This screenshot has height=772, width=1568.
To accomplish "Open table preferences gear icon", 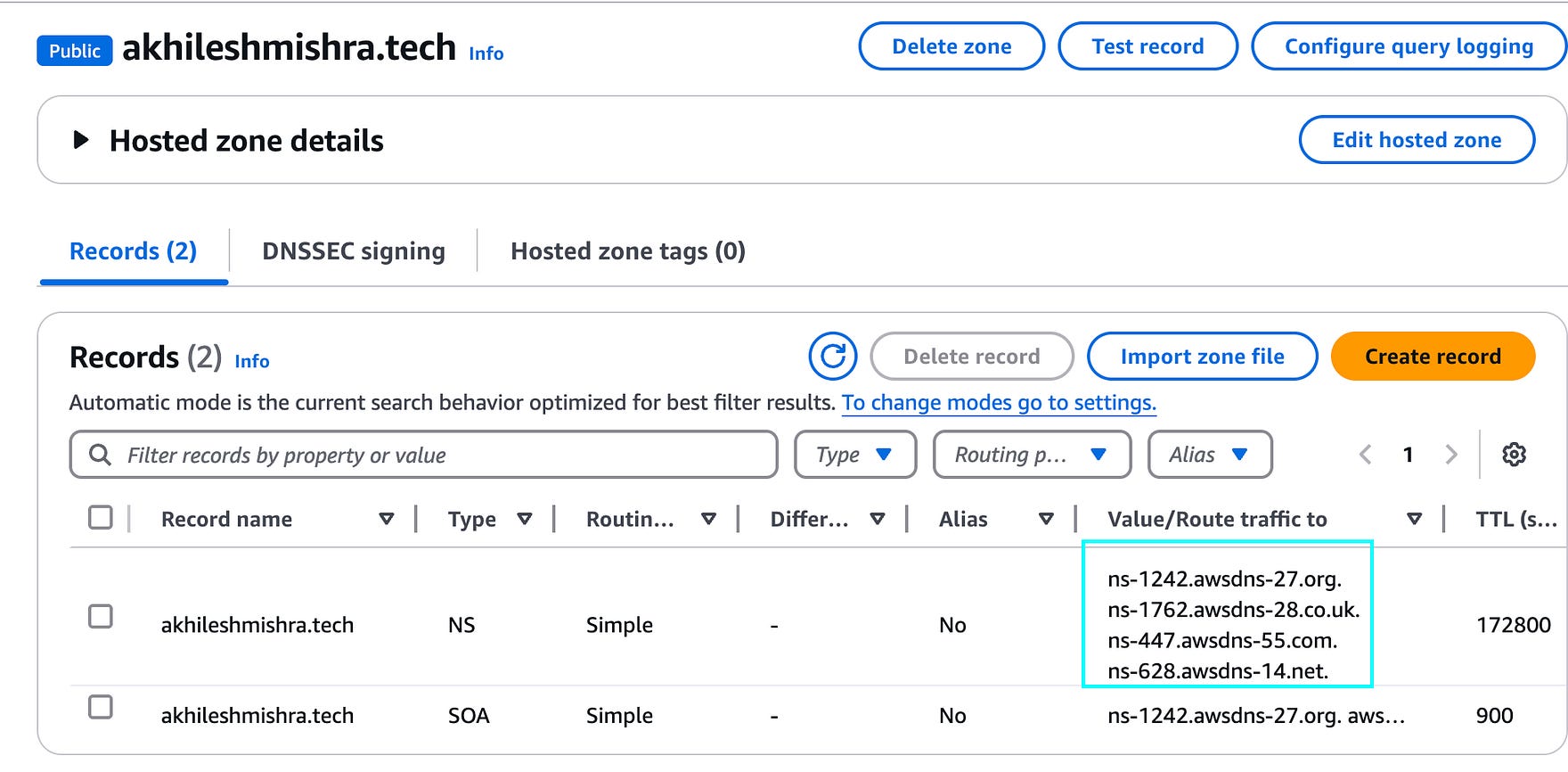I will (1514, 455).
